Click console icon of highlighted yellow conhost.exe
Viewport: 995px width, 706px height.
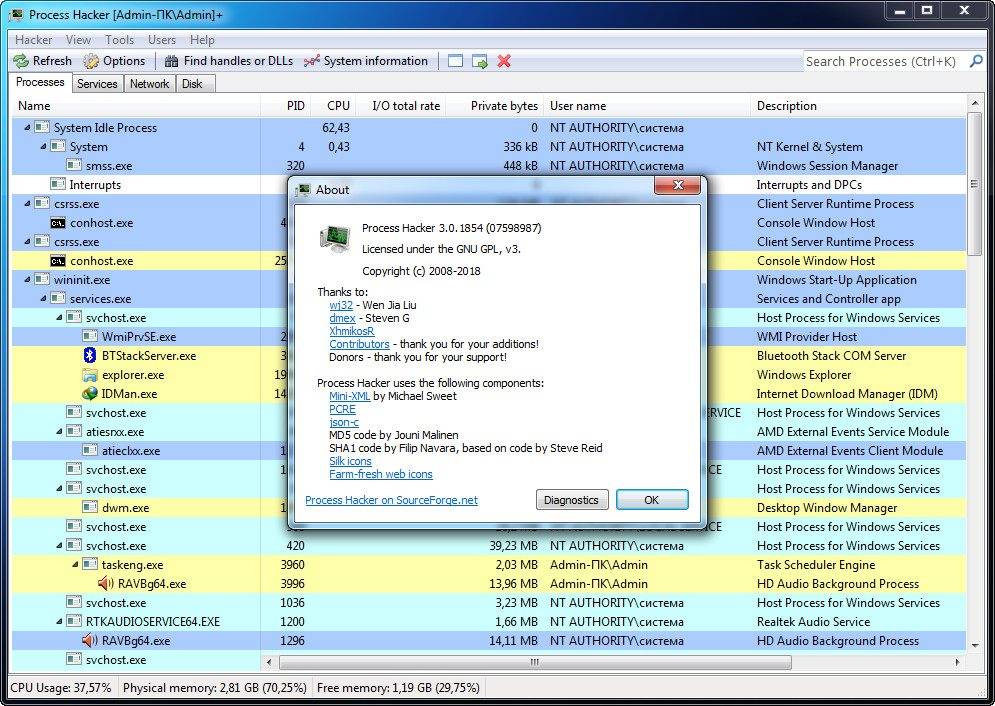[58, 261]
